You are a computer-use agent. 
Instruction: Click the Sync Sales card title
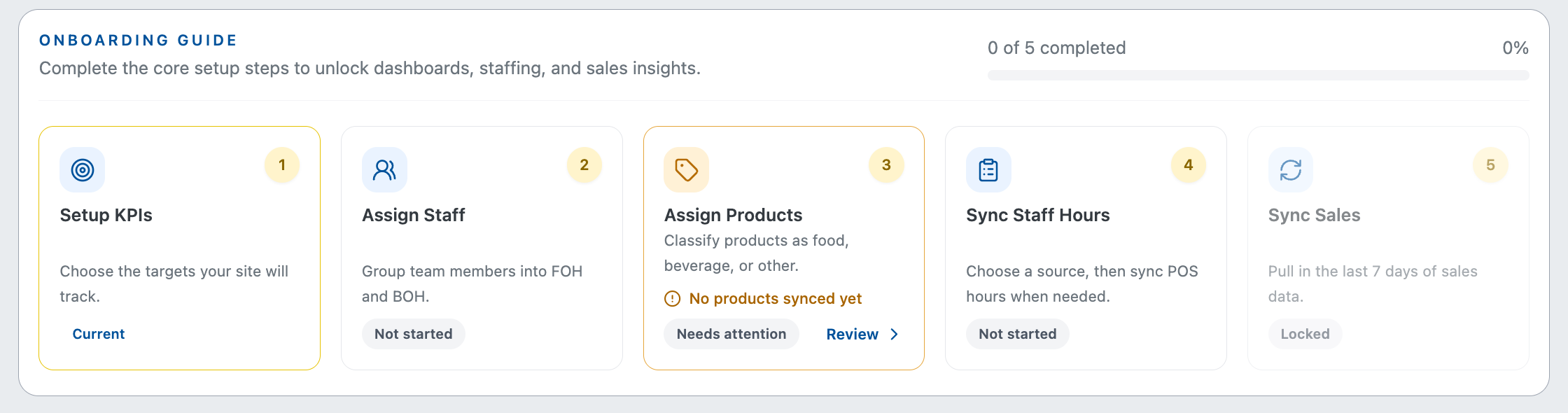coord(1315,216)
